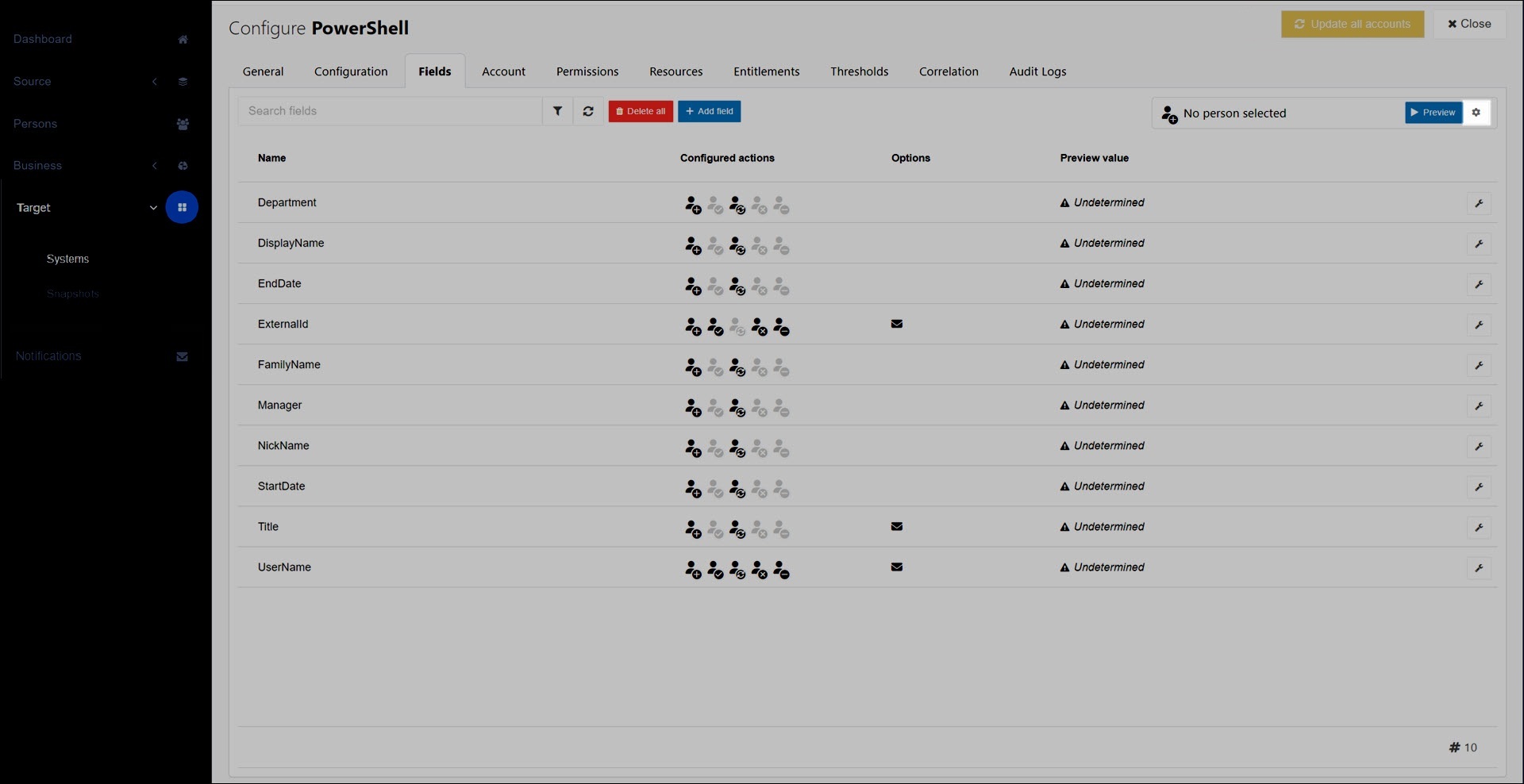Image resolution: width=1524 pixels, height=784 pixels.
Task: Expand the Source menu chevron
Action: click(155, 82)
